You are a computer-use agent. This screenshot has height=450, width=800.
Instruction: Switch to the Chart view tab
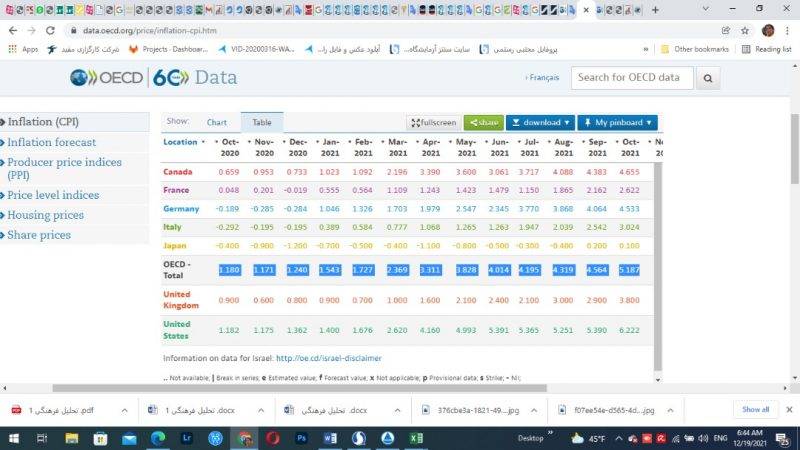[x=217, y=122]
